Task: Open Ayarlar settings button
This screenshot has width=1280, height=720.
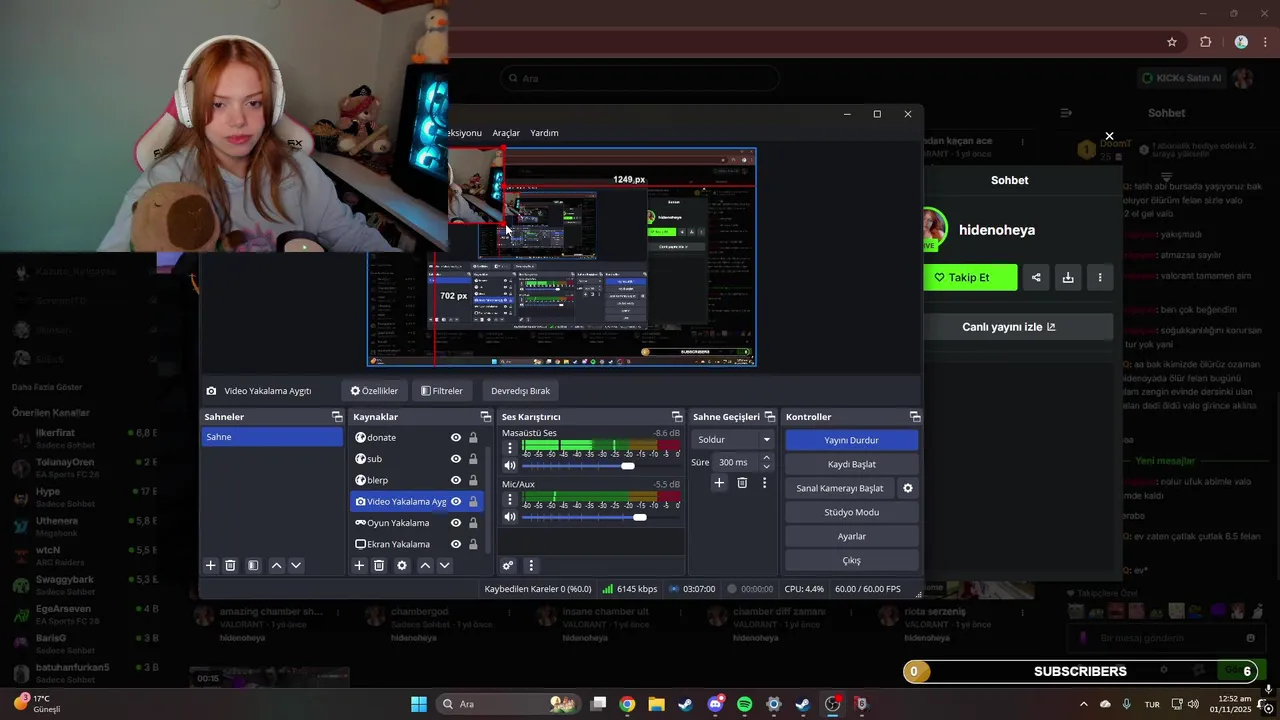Action: [851, 536]
